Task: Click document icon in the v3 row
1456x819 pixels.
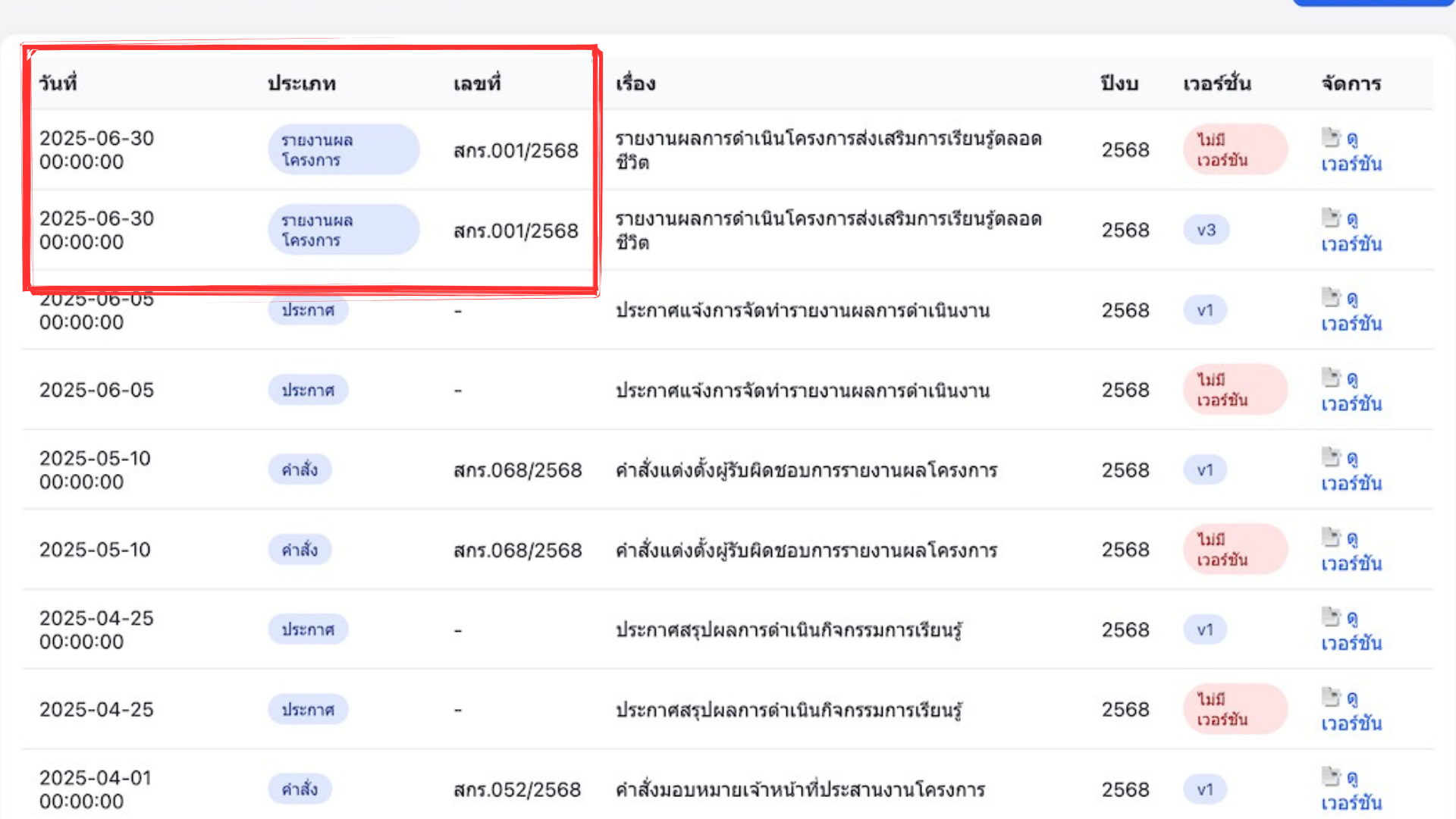Action: [x=1331, y=218]
